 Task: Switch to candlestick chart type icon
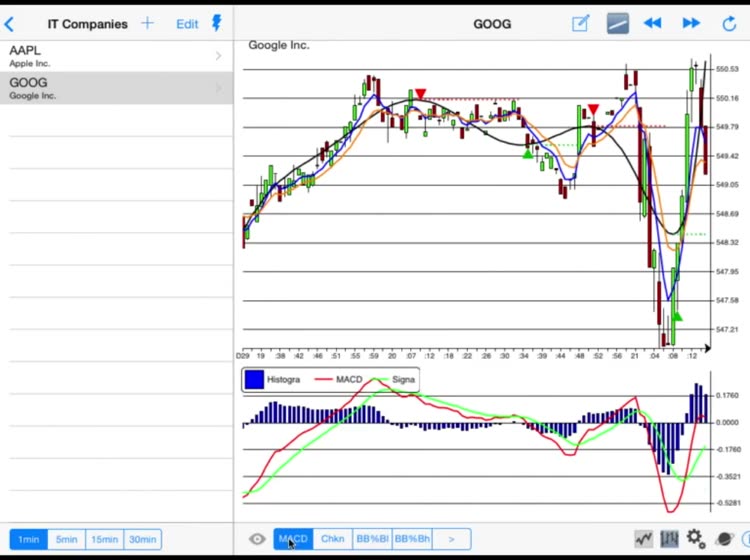coord(669,539)
